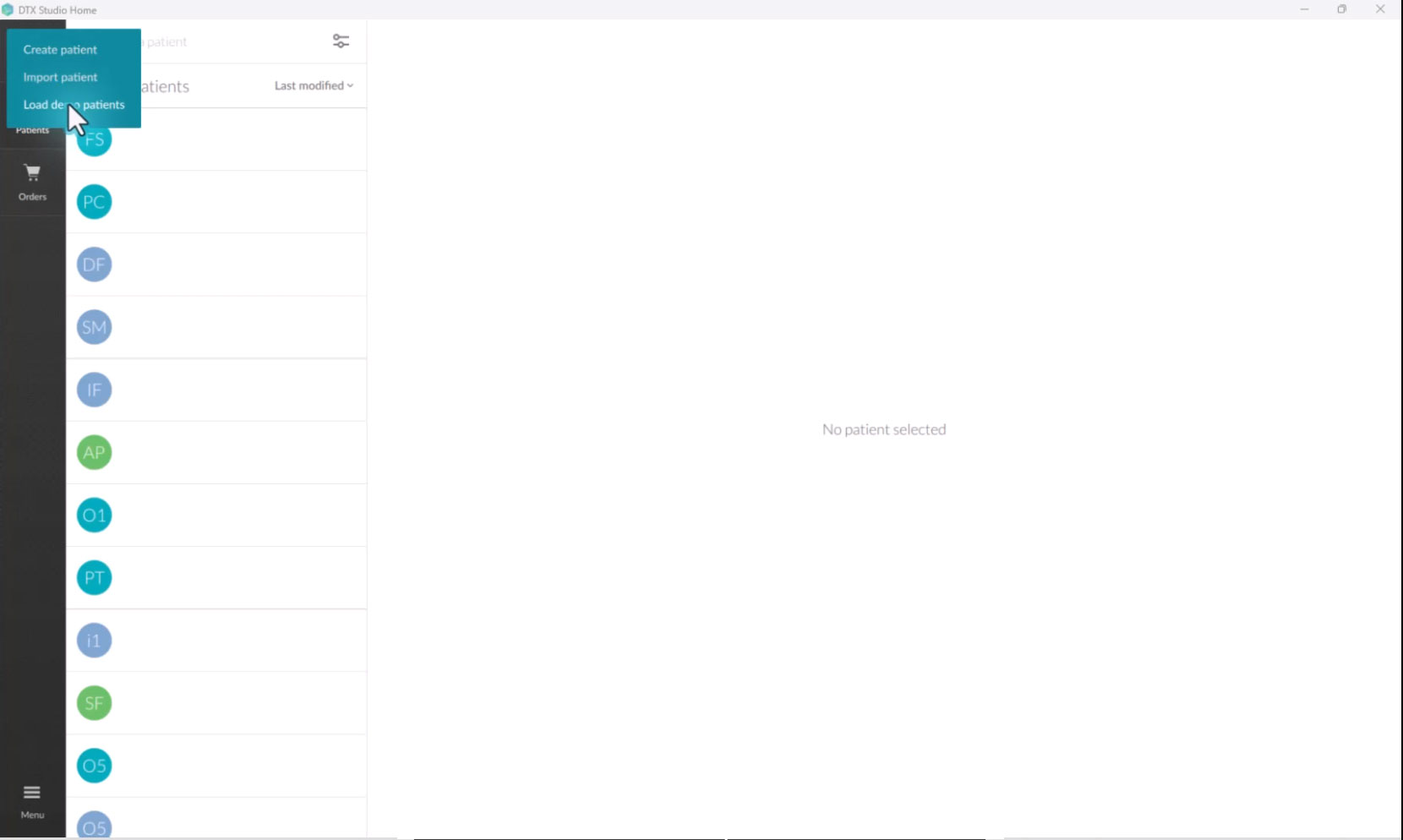The height and width of the screenshot is (840, 1403).
Task: Select the O1 patient avatar
Action: point(94,515)
